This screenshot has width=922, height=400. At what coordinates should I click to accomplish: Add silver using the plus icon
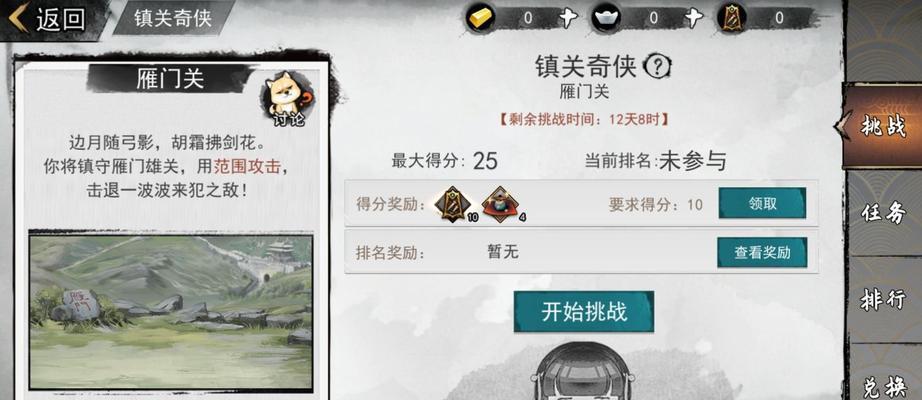pos(694,18)
